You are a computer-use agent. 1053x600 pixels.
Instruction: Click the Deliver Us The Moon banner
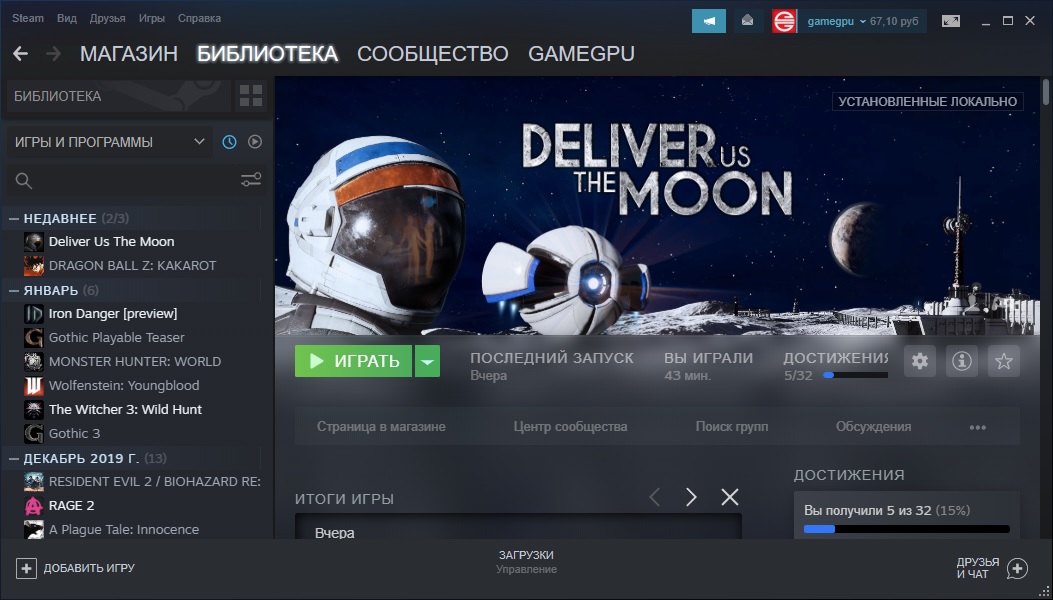click(658, 205)
